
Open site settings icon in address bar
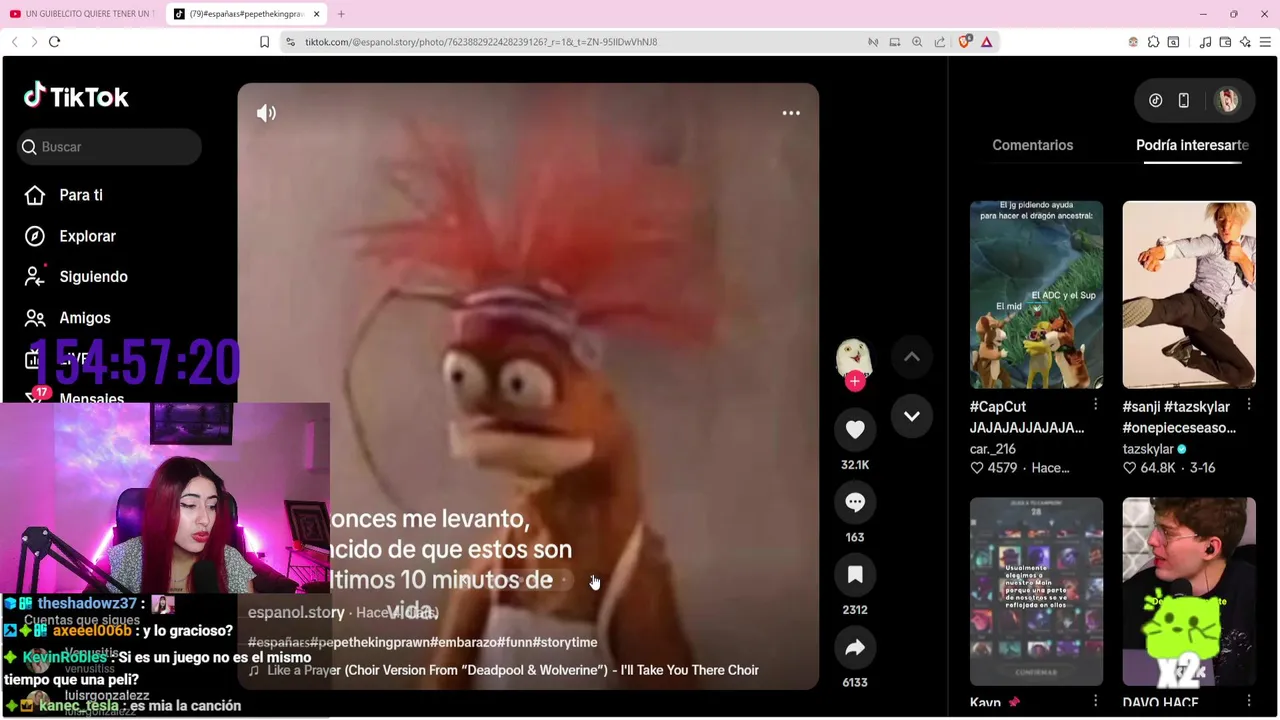click(290, 42)
